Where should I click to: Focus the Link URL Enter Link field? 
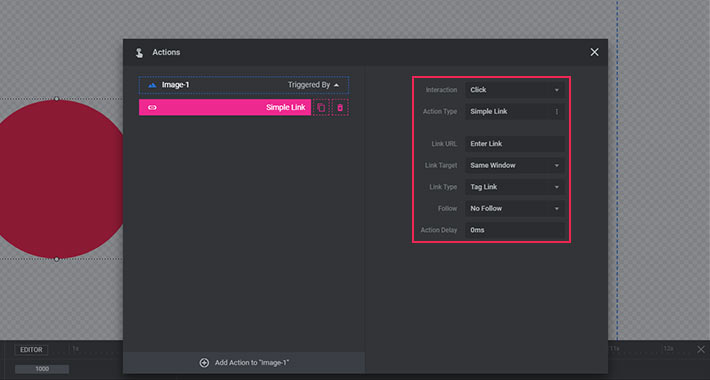pyautogui.click(x=515, y=144)
